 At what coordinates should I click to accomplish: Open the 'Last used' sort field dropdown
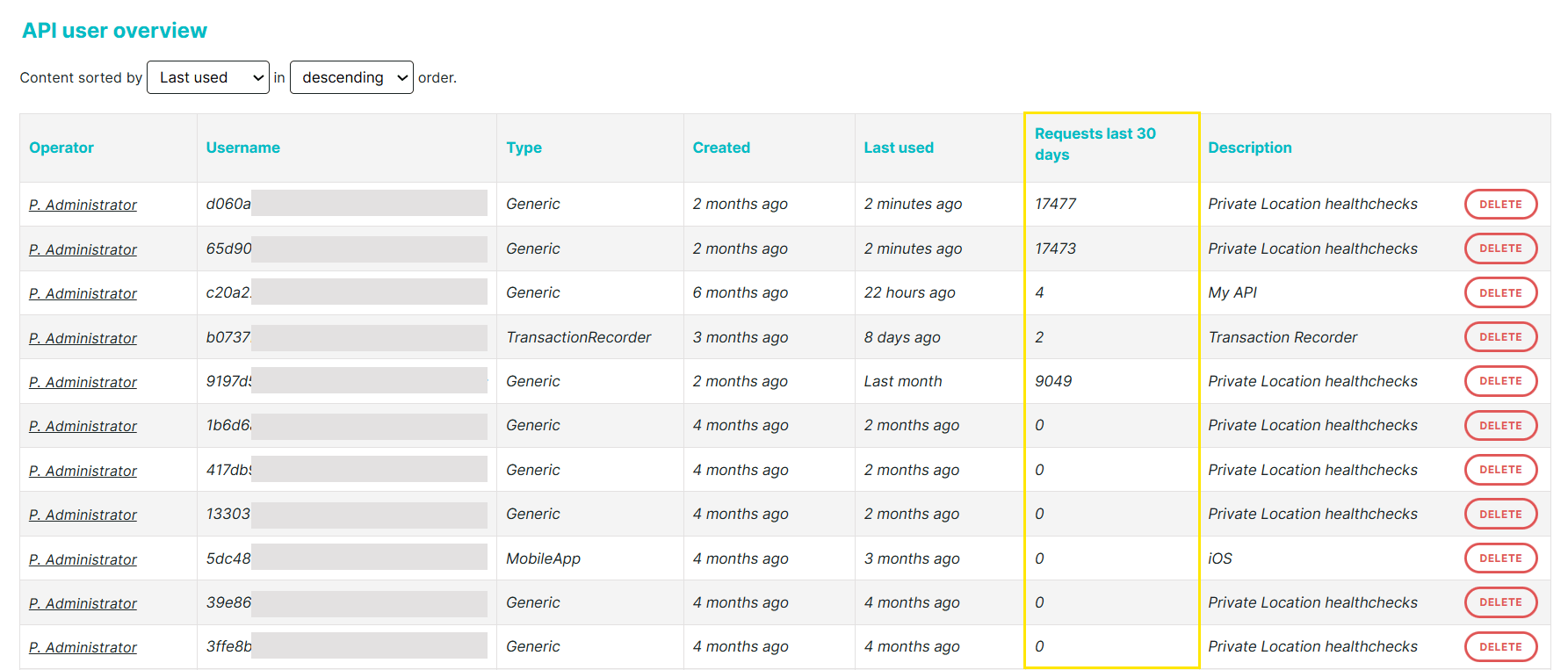(208, 77)
